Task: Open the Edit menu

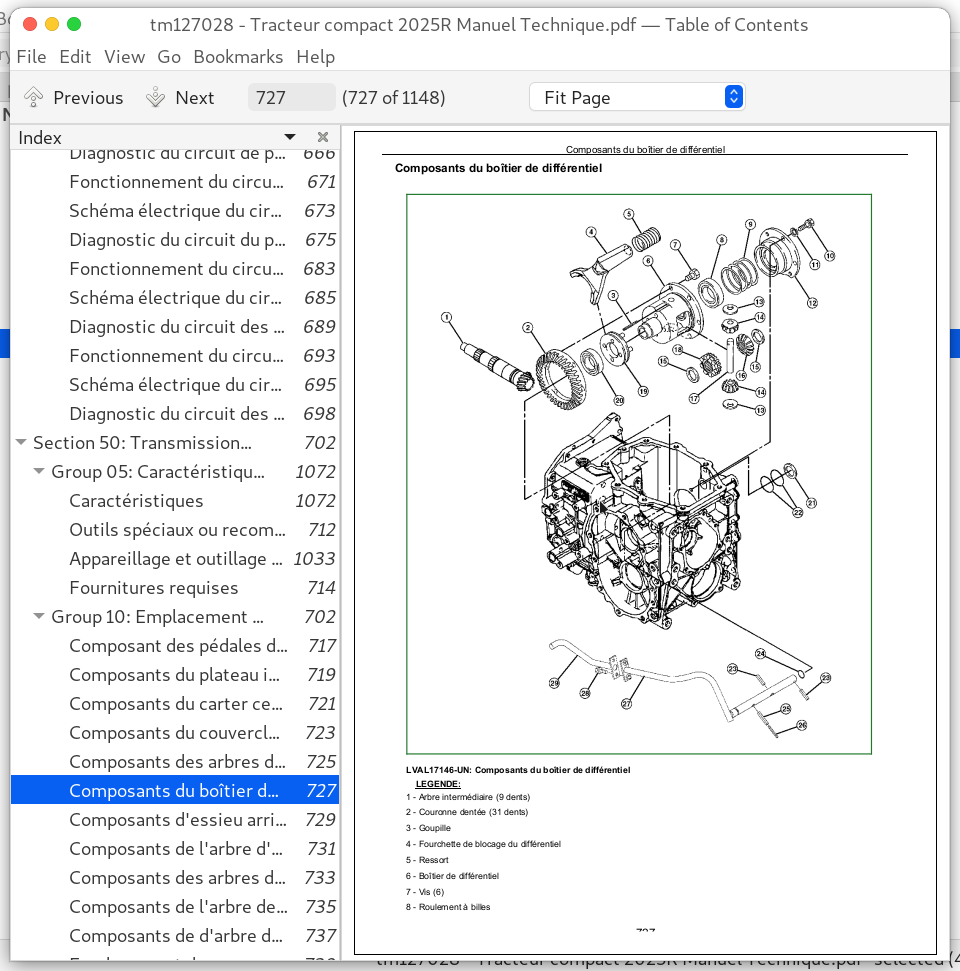Action: (75, 57)
